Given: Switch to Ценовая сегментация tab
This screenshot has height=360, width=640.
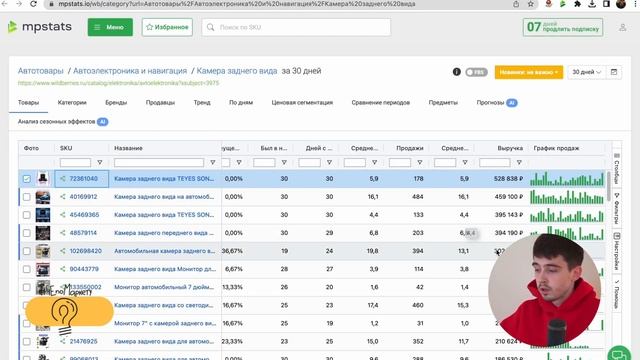Looking at the screenshot, I should click(302, 102).
